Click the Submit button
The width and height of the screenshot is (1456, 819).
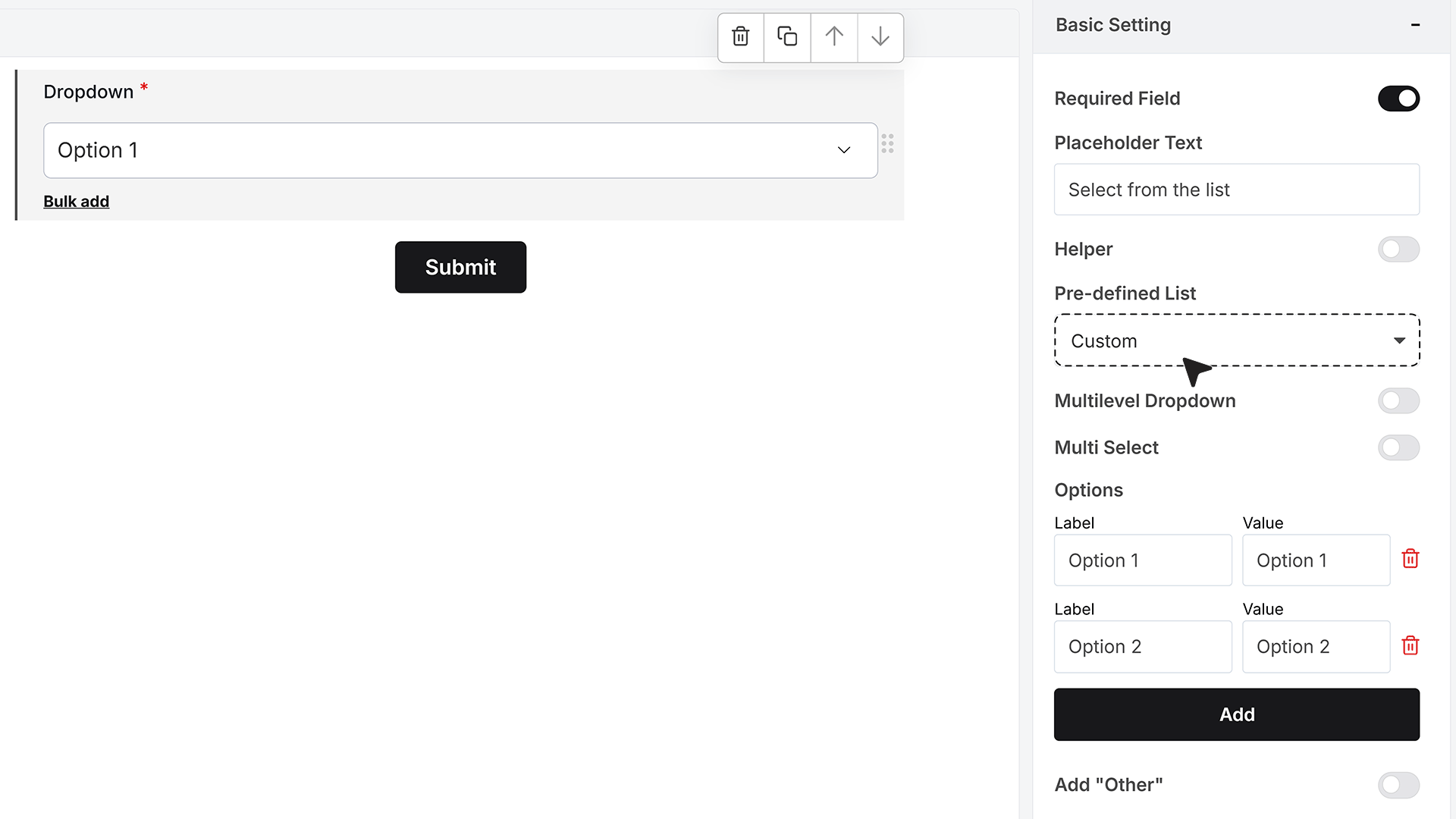(460, 267)
